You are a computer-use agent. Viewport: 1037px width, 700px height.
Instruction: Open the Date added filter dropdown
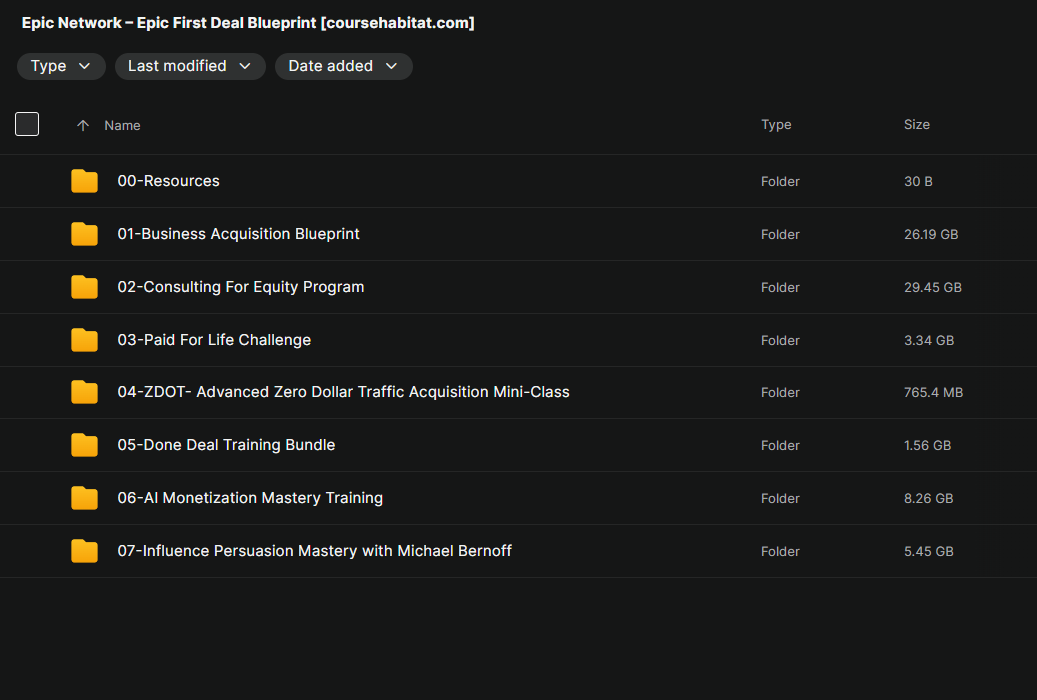click(x=343, y=66)
